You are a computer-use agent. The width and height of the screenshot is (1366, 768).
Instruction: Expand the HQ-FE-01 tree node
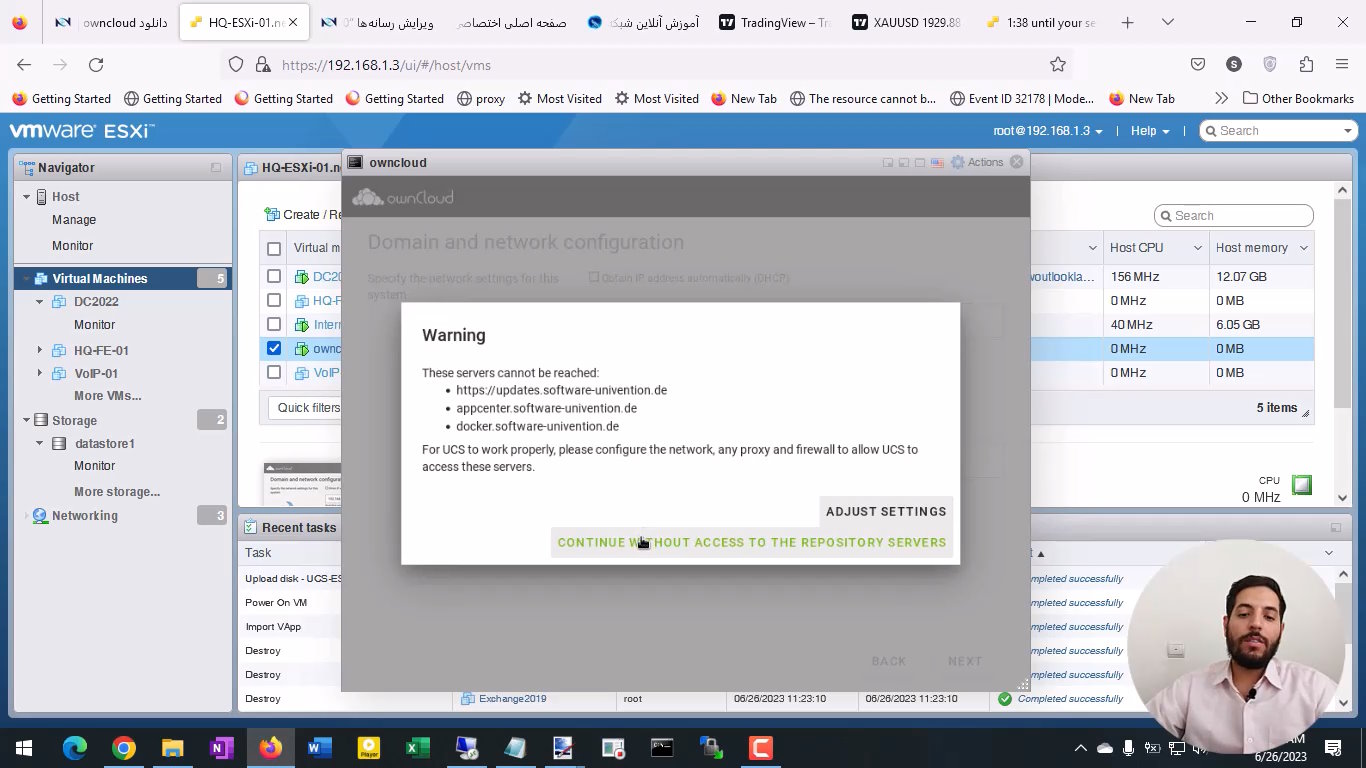(40, 350)
